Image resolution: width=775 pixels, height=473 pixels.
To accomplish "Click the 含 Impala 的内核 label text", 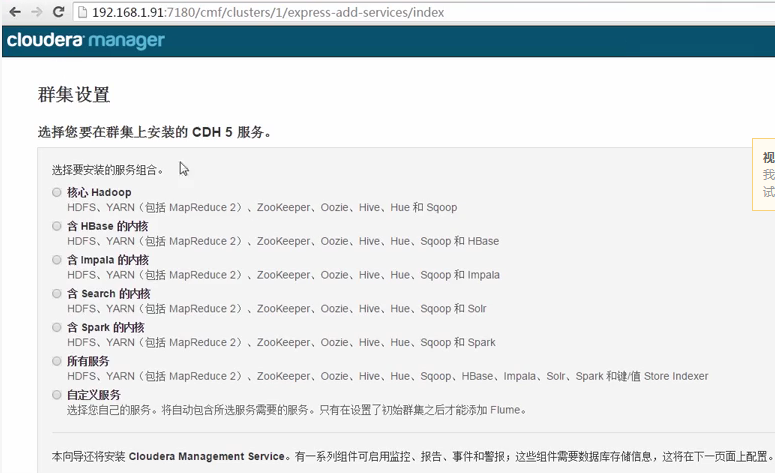I will [108, 259].
